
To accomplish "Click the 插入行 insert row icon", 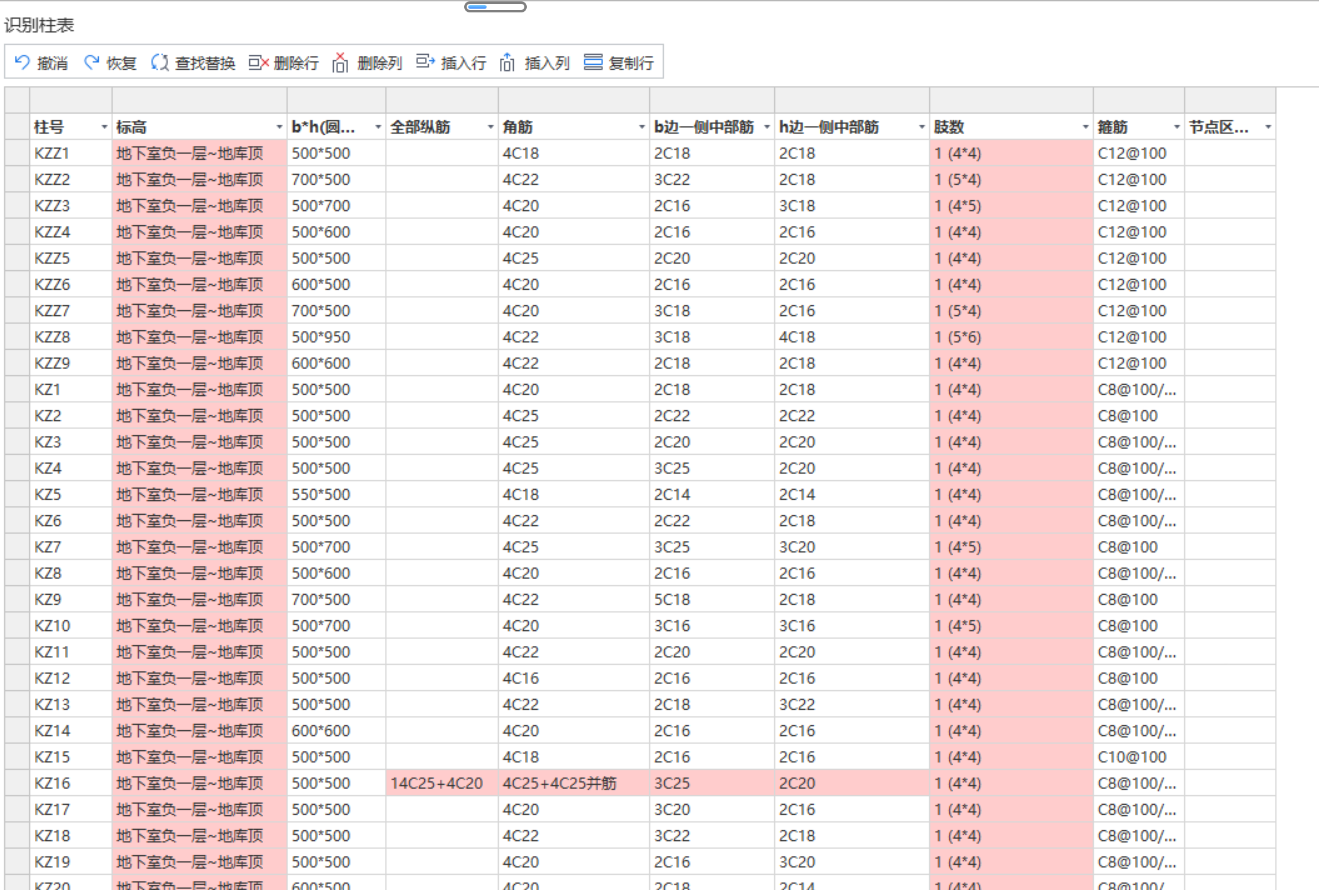I will 426,63.
